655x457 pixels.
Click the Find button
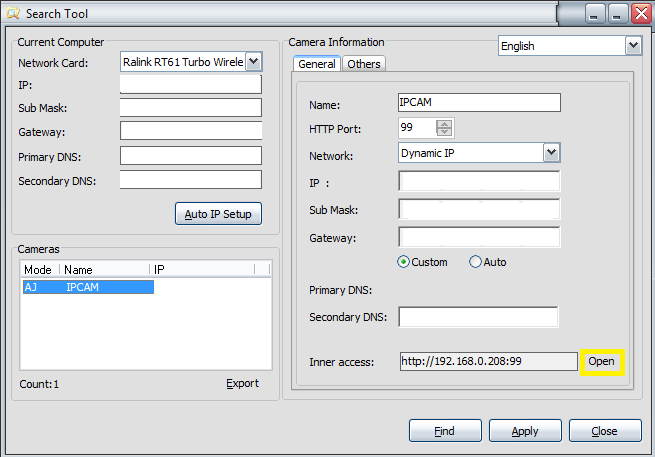[445, 431]
